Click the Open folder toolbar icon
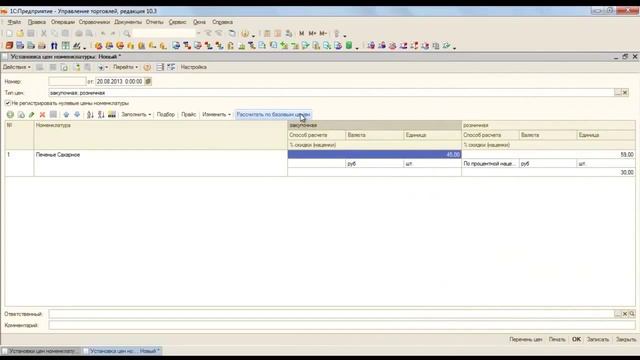This screenshot has width=640, height=360. click(20, 33)
